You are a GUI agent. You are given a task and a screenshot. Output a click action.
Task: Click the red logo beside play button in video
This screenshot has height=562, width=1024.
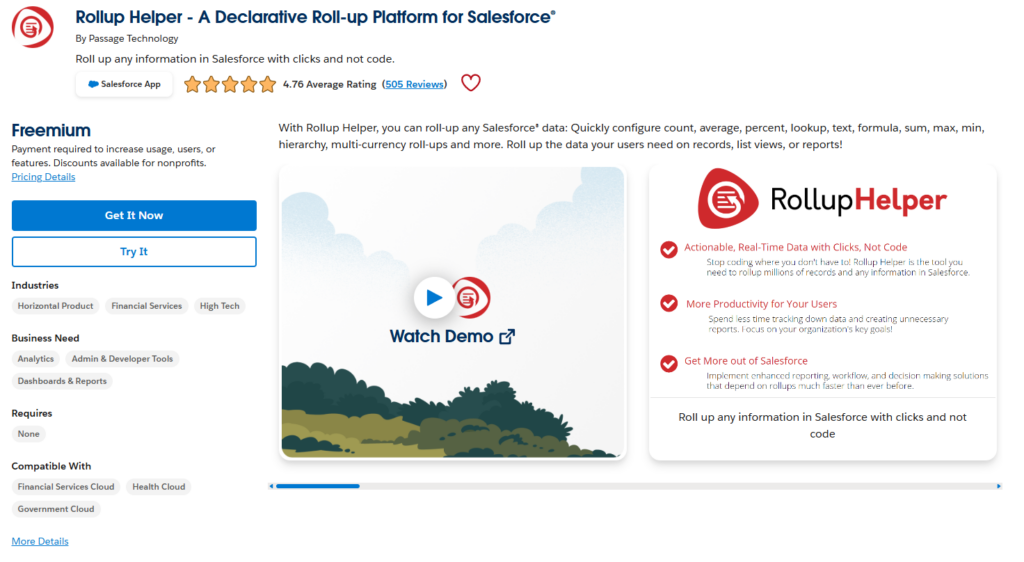(x=472, y=298)
